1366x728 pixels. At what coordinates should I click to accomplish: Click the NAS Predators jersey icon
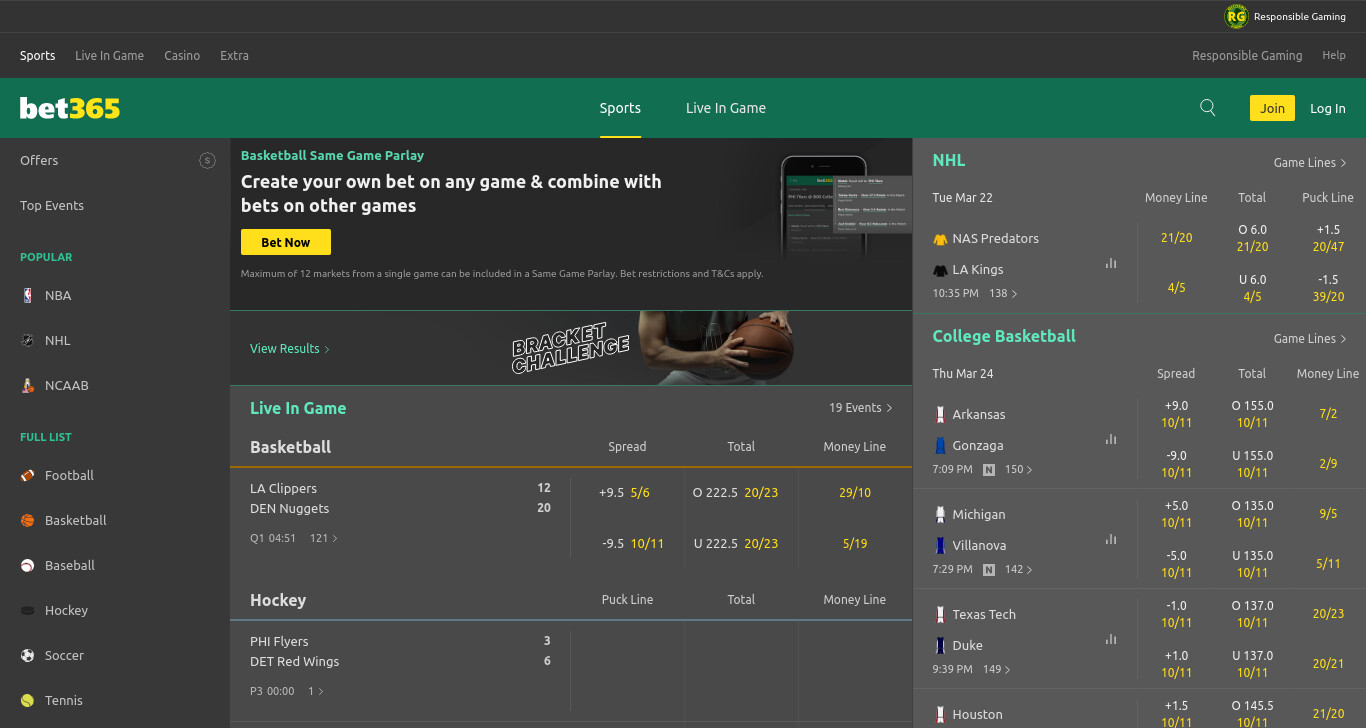click(x=940, y=239)
